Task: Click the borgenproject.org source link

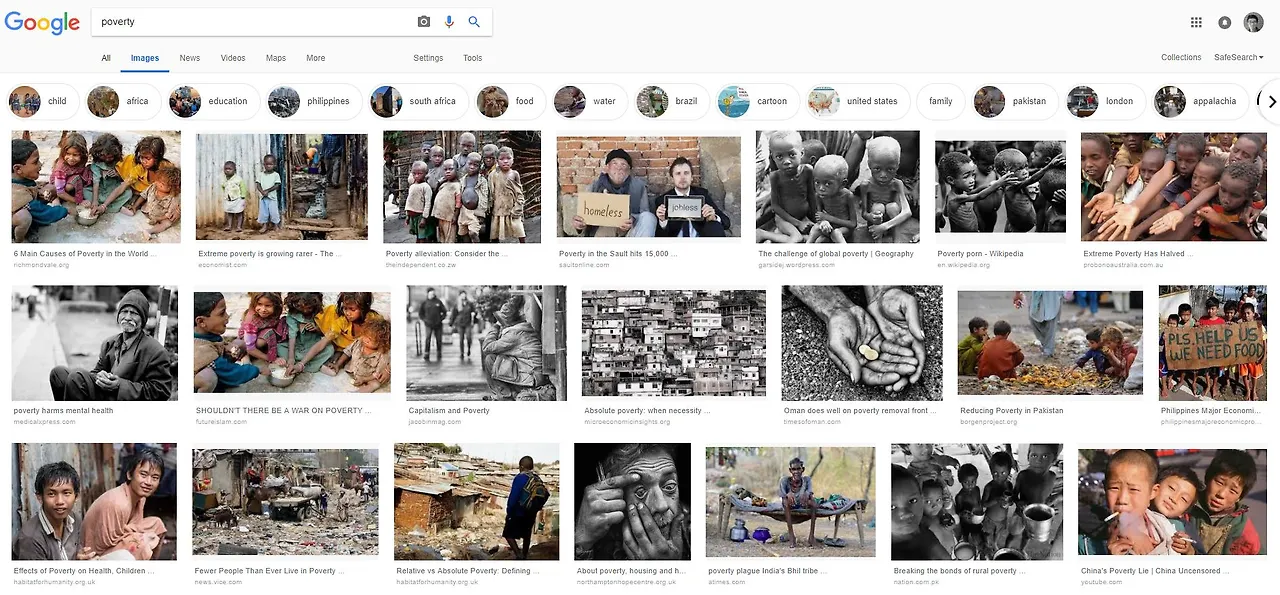Action: (988, 421)
